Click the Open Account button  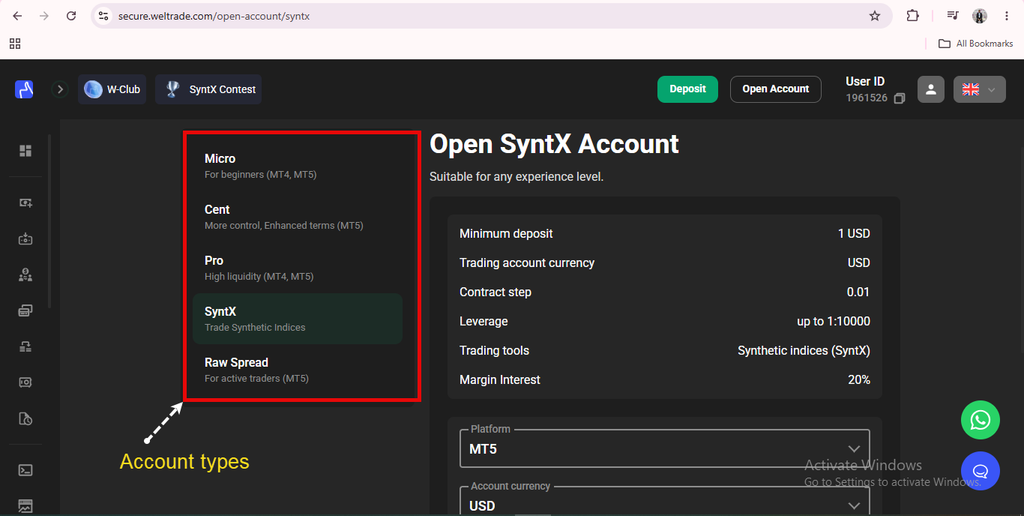point(776,89)
